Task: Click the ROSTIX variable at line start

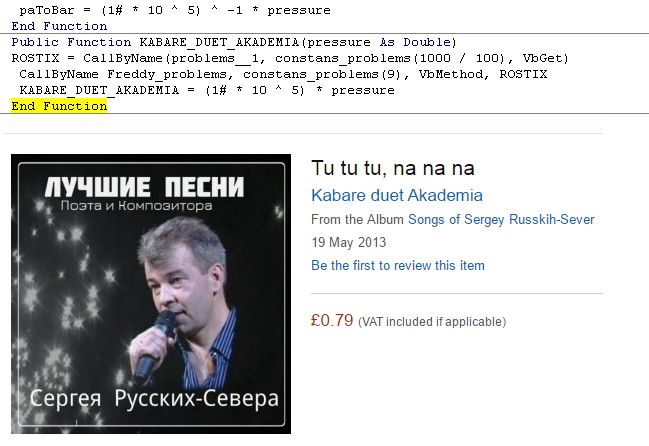Action: [x=35, y=58]
